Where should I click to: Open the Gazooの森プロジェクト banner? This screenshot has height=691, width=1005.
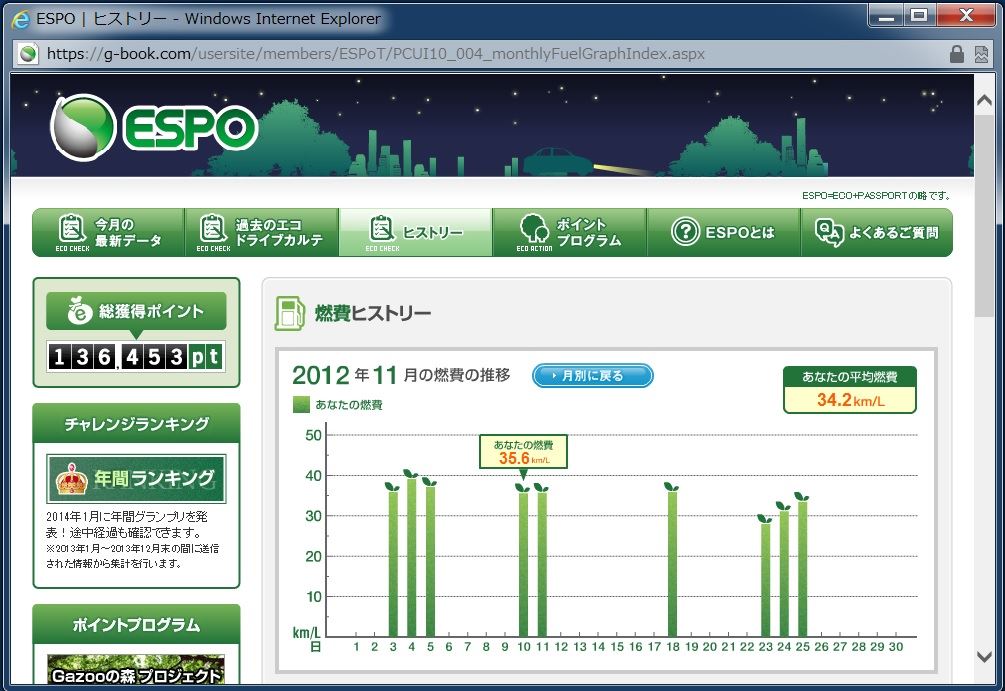[x=136, y=670]
